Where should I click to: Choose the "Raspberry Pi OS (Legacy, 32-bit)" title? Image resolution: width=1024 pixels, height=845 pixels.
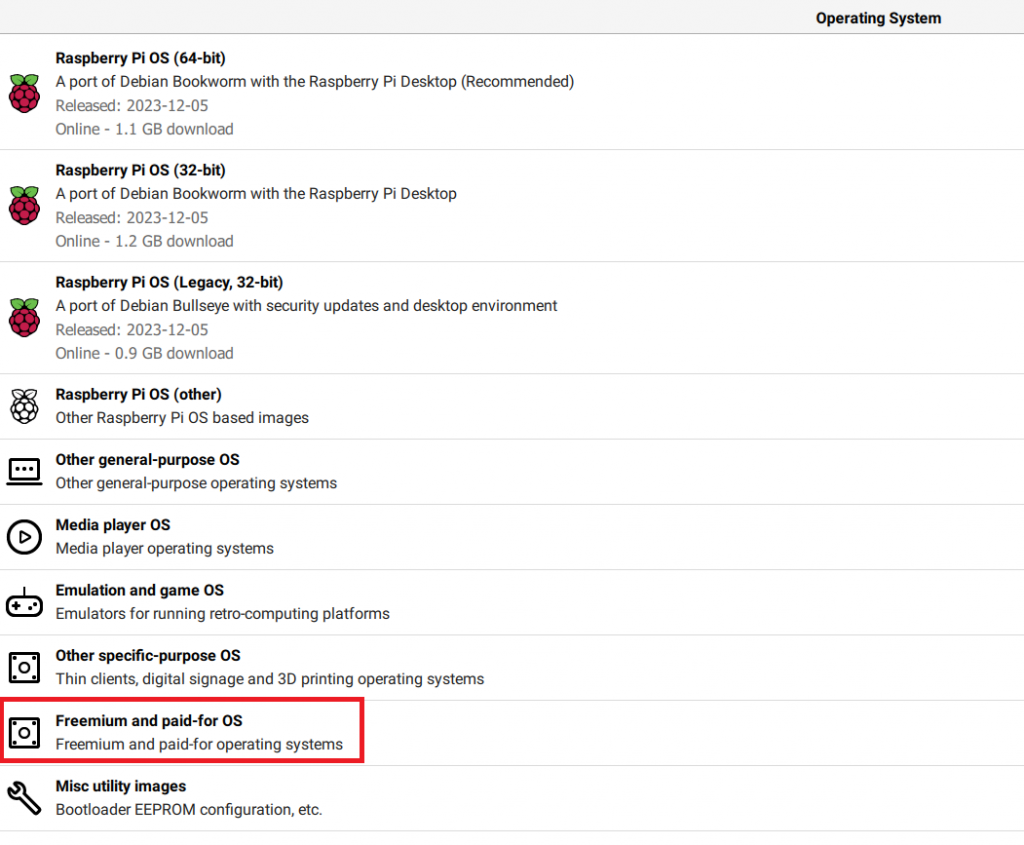tap(169, 282)
